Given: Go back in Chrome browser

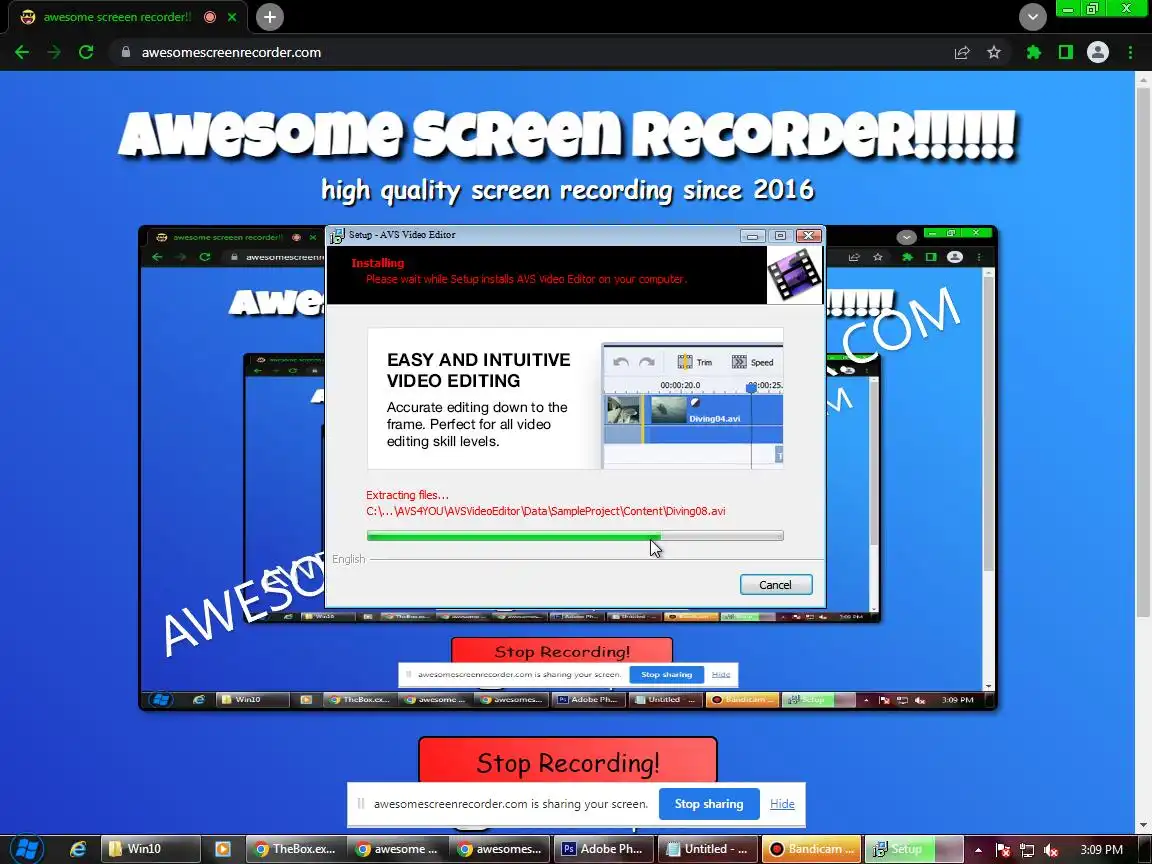Looking at the screenshot, I should pos(22,52).
